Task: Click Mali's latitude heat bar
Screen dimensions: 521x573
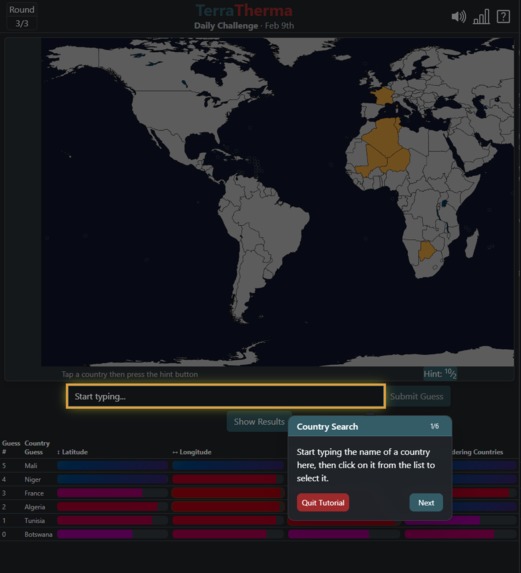Action: [113, 466]
